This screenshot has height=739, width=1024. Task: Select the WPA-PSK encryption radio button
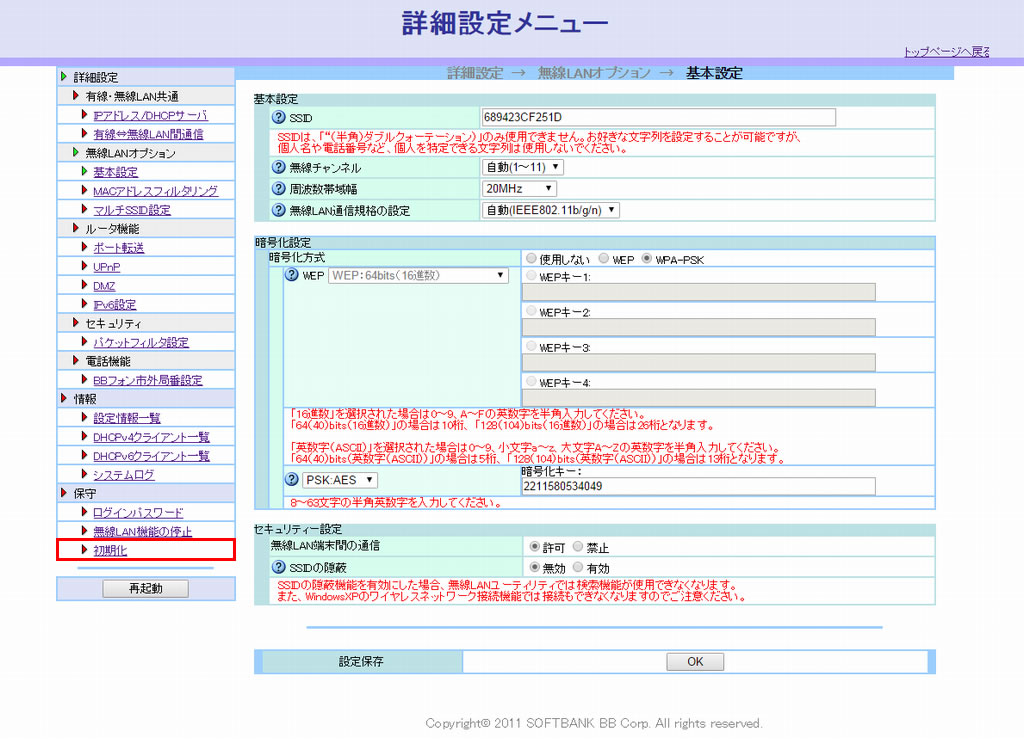[x=647, y=259]
